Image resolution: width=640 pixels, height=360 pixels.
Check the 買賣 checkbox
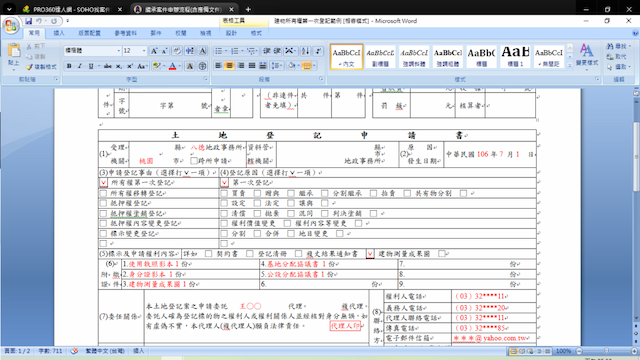224,193
